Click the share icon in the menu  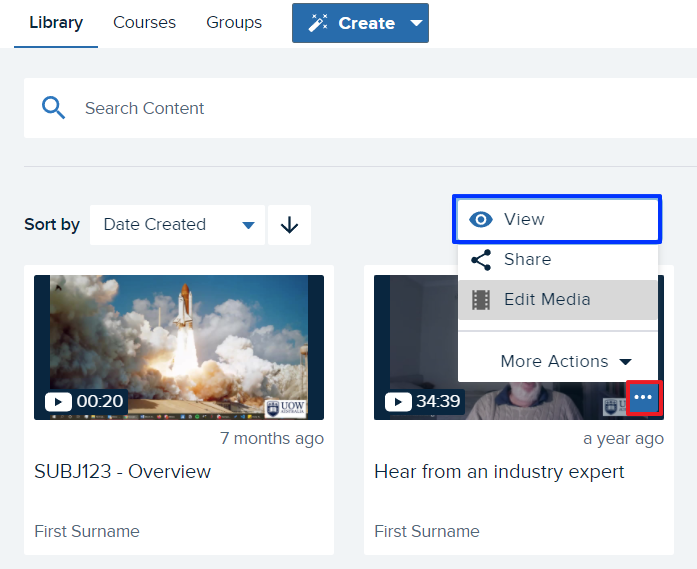coord(481,260)
